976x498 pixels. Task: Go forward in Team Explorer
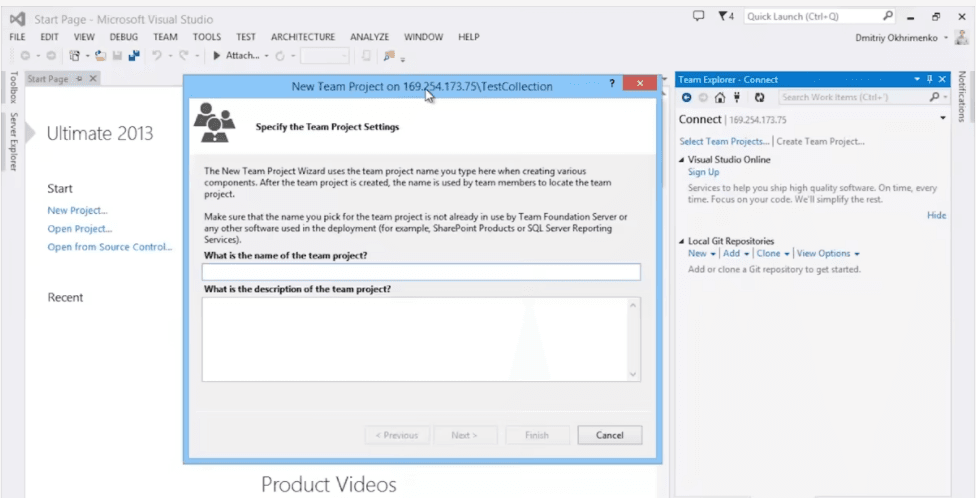(x=703, y=97)
